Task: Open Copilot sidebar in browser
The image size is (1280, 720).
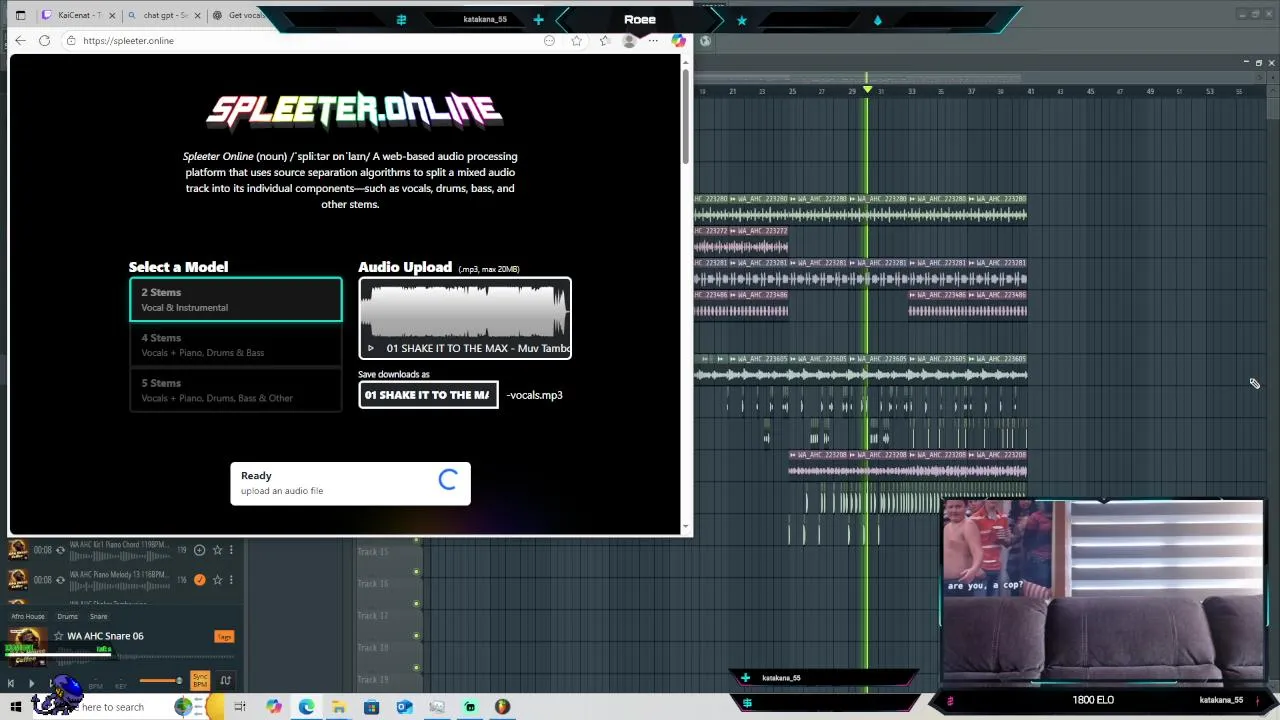Action: click(678, 41)
